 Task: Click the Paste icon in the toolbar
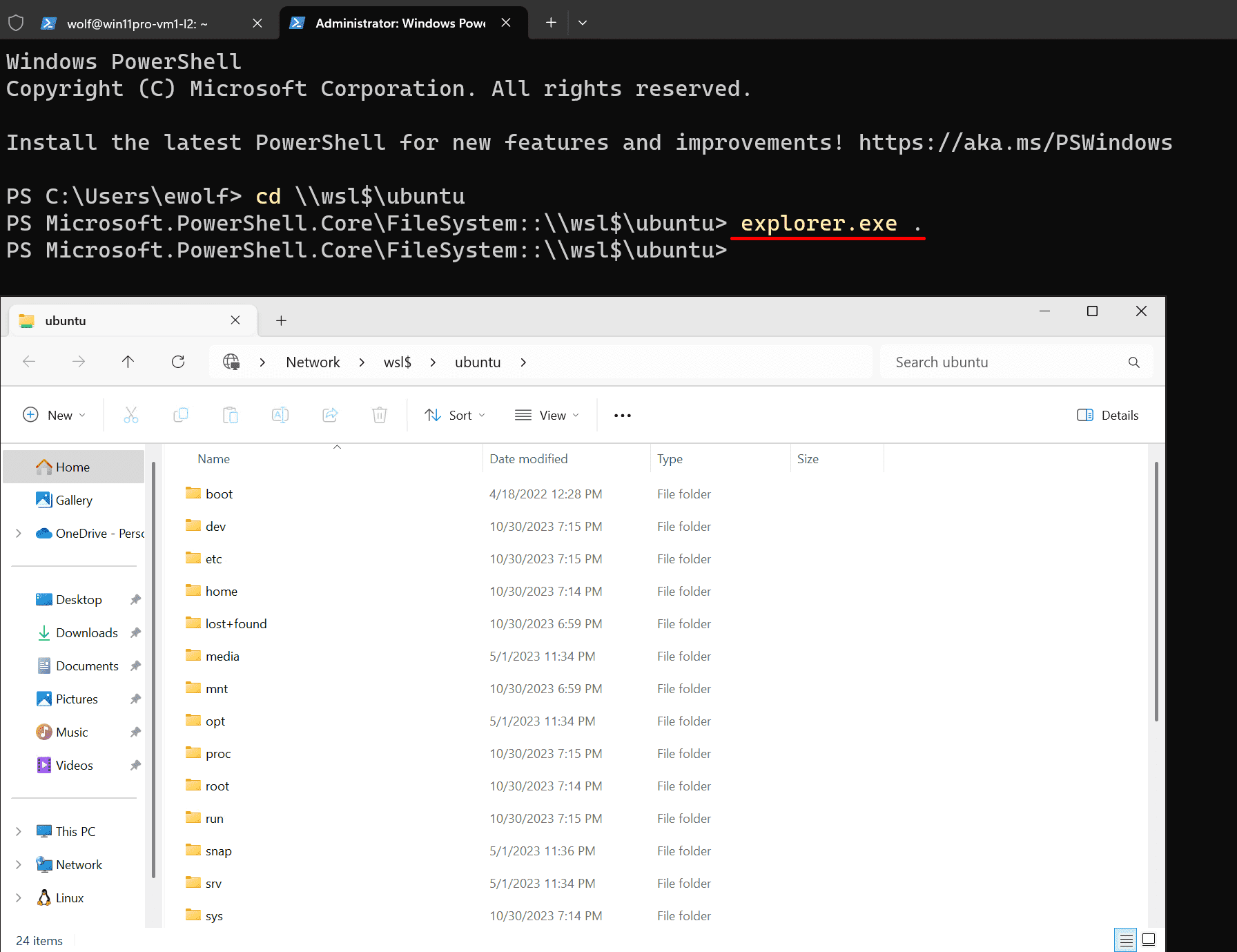tap(230, 415)
